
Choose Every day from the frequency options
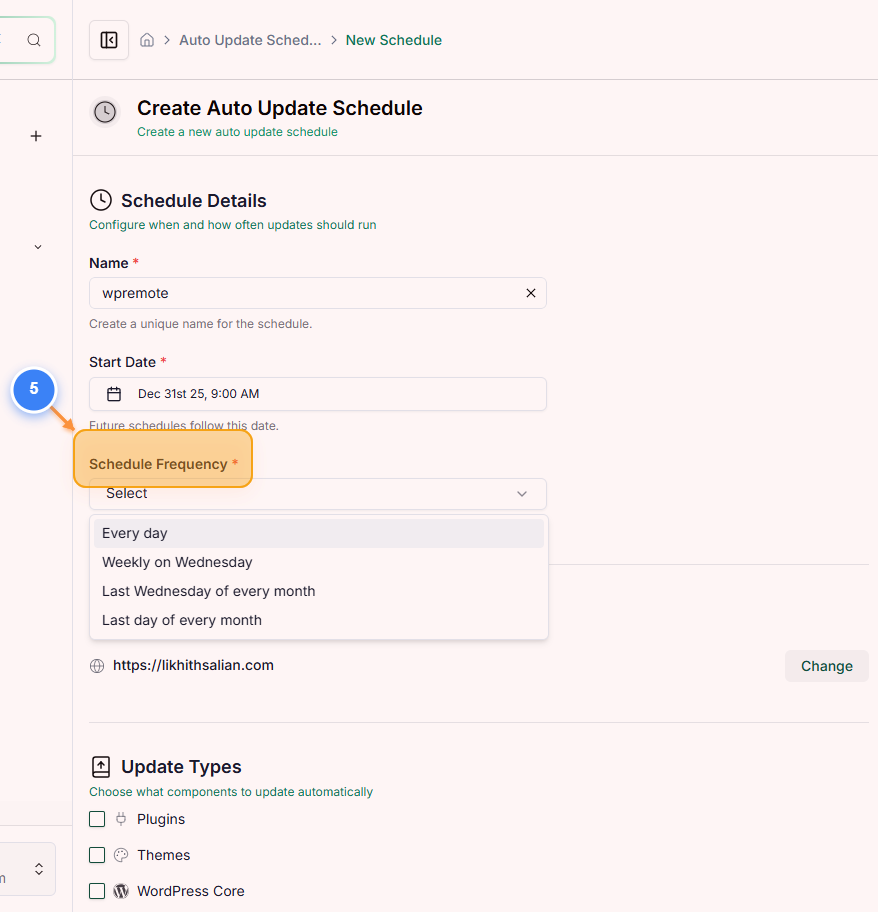134,533
